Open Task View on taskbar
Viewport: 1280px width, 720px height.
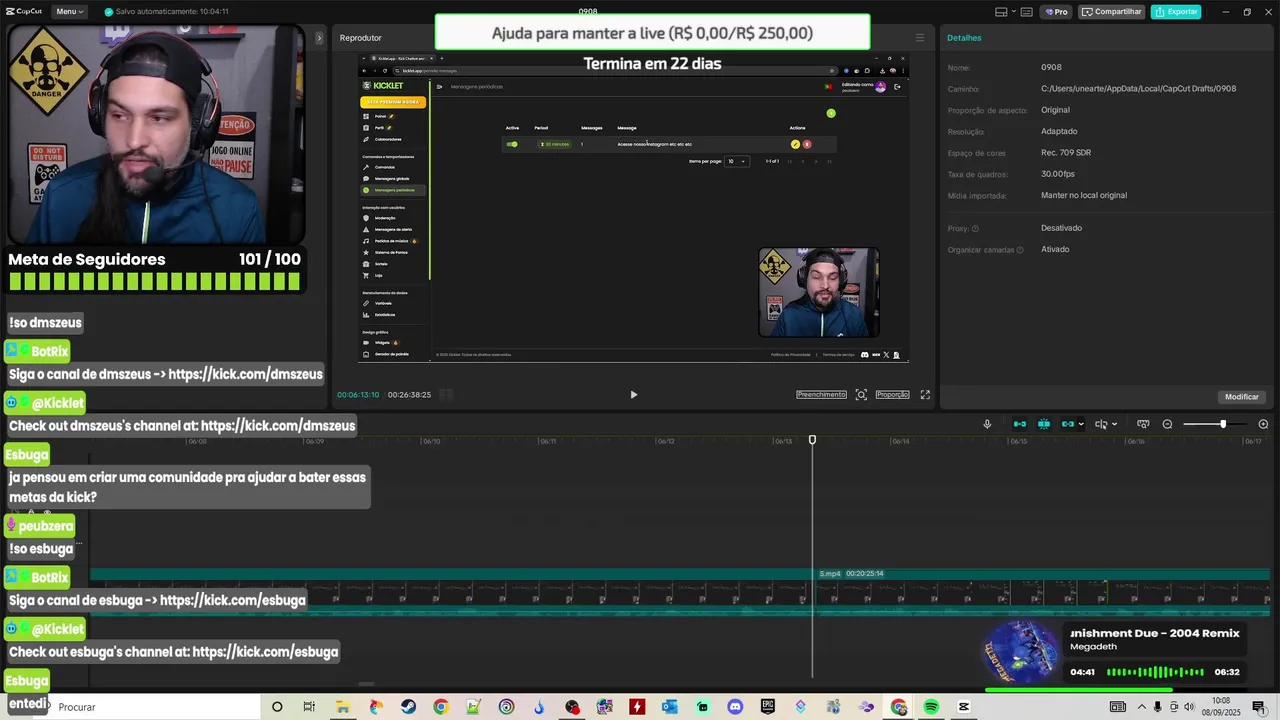309,707
